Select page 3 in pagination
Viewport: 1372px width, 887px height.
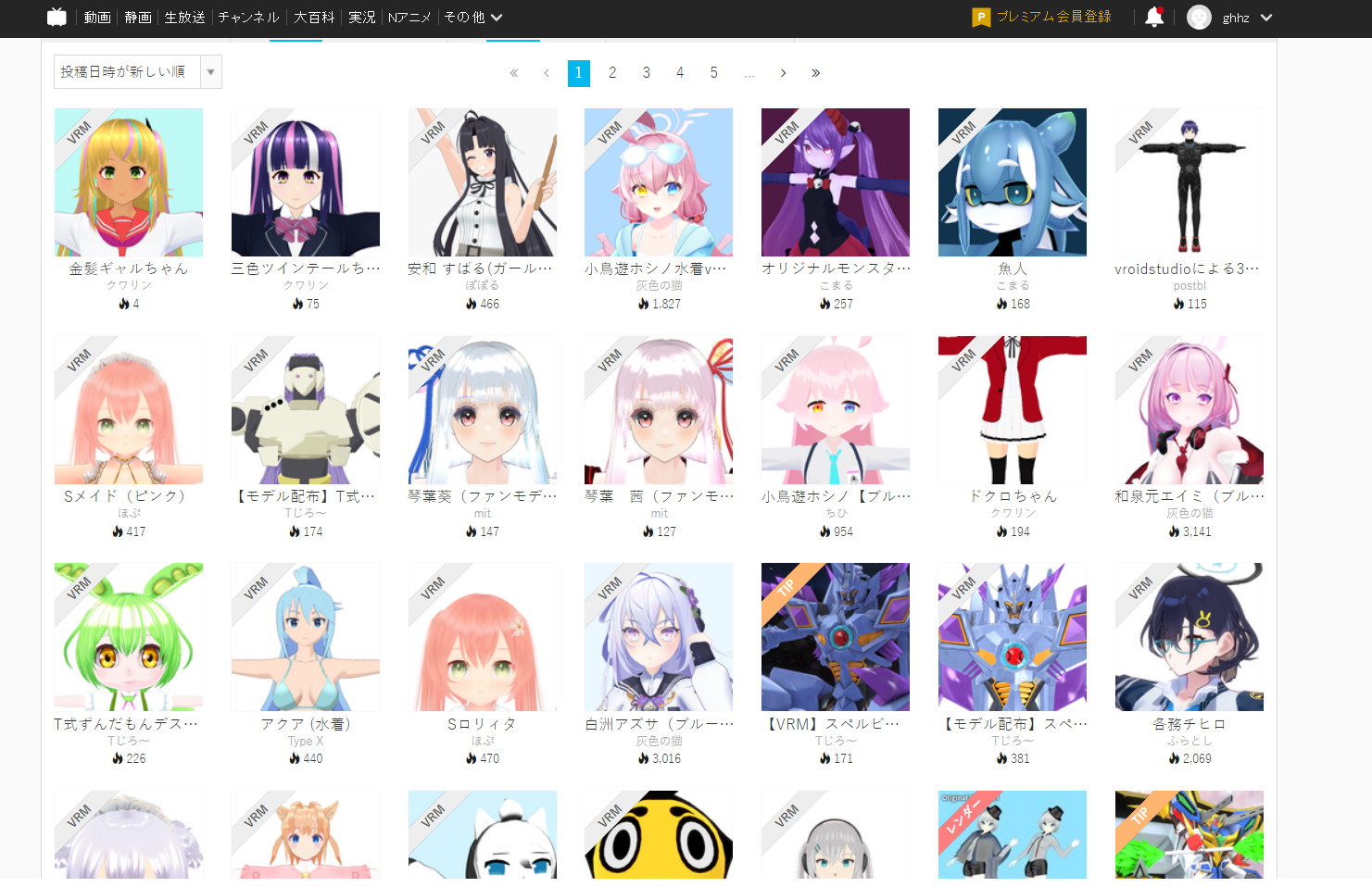point(647,73)
